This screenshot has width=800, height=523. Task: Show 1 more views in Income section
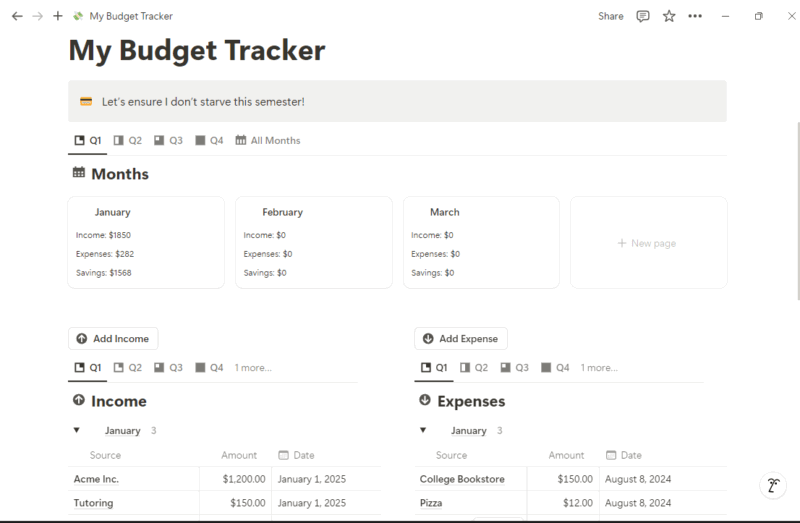pos(253,368)
